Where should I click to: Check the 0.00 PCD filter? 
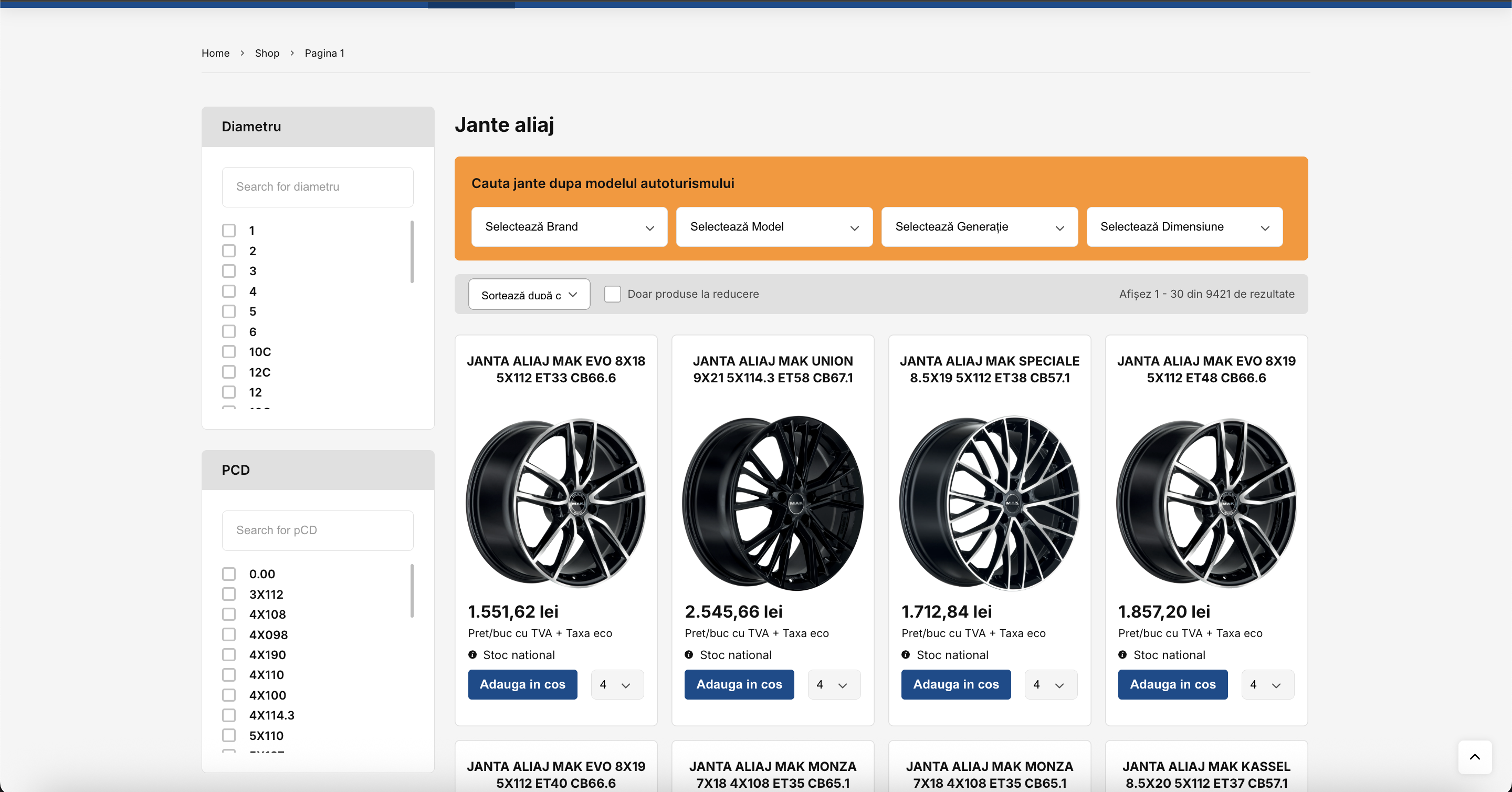pyautogui.click(x=229, y=574)
